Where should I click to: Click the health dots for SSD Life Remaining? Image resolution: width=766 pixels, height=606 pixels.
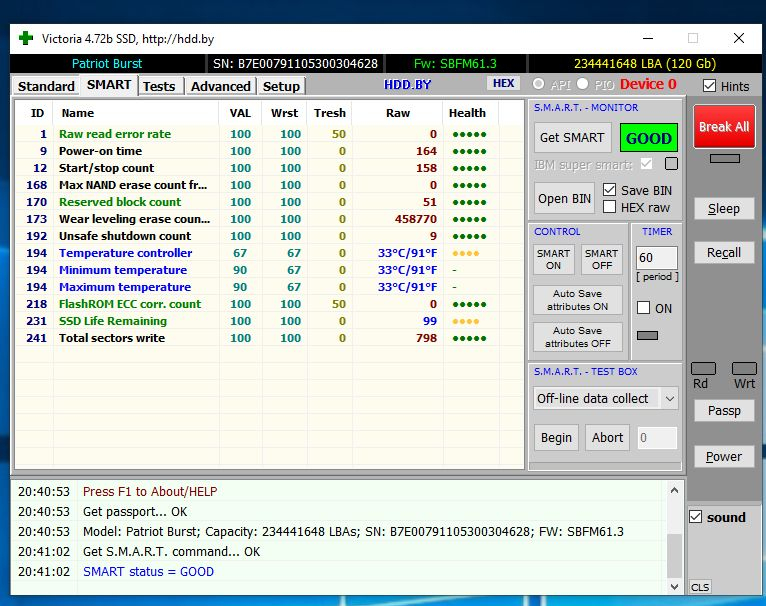pos(467,321)
